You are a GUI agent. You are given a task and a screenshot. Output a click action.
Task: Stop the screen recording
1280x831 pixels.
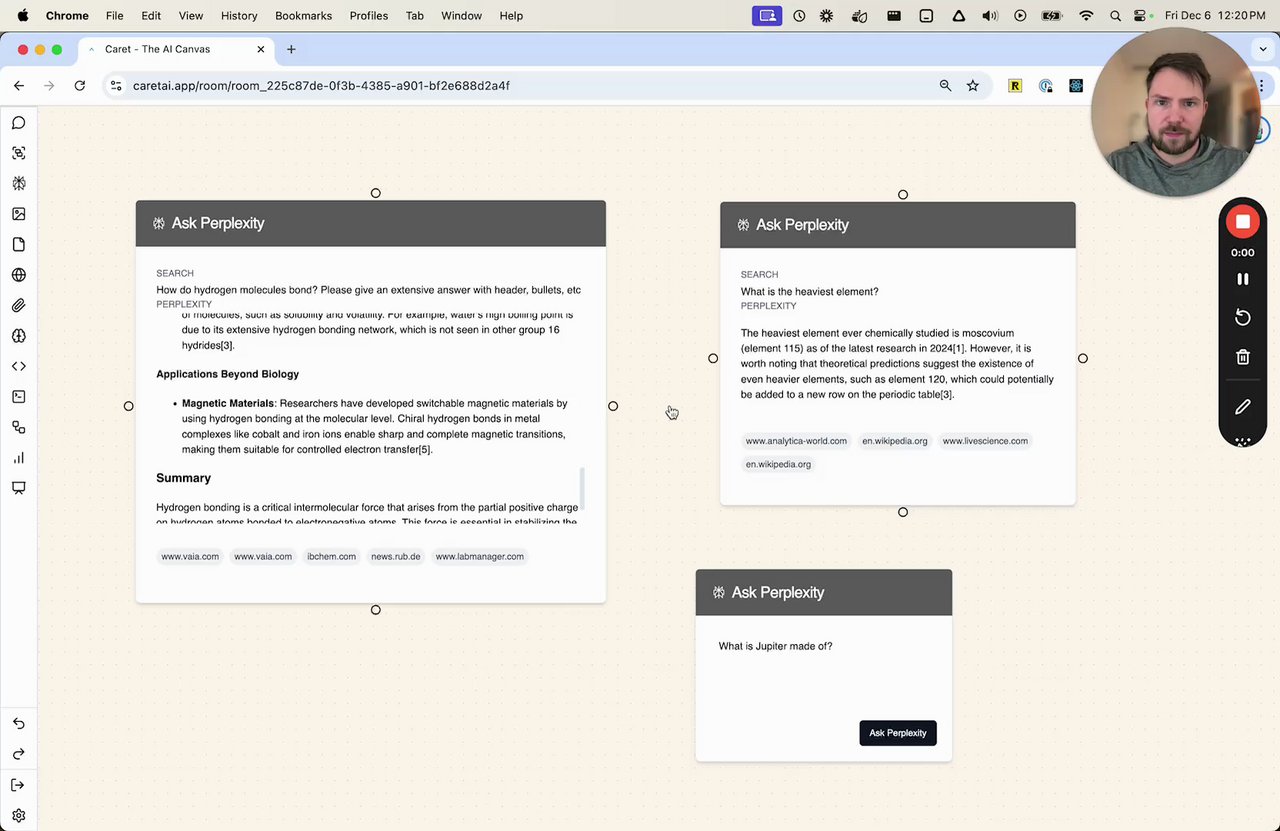point(1243,222)
